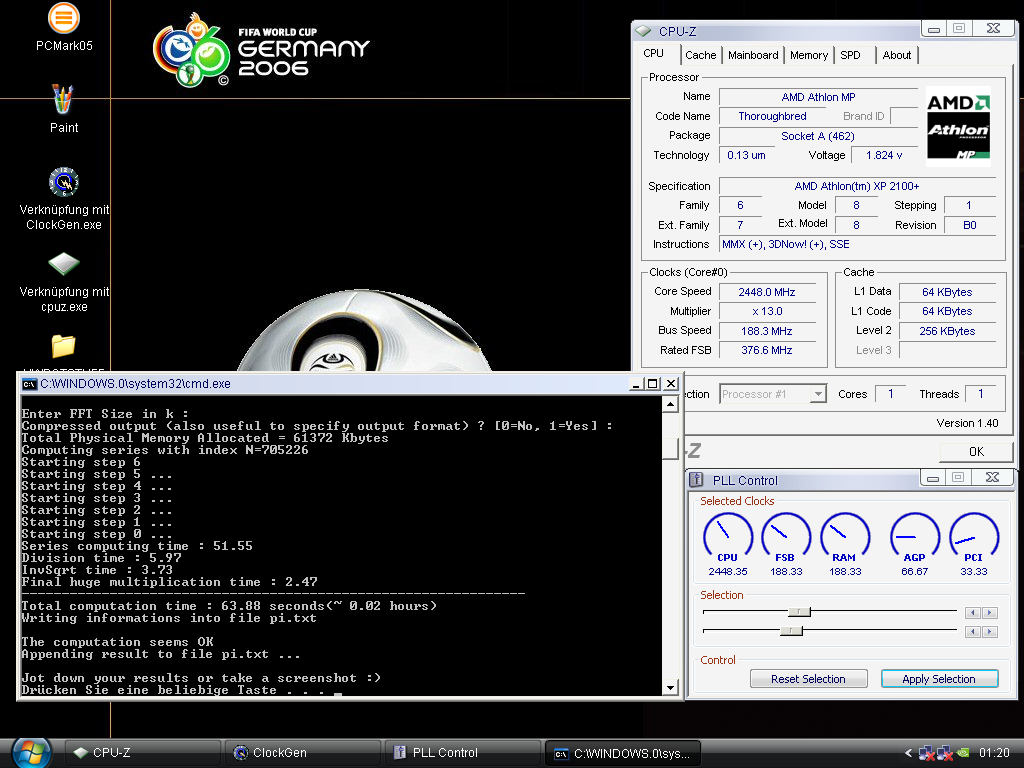Click the Multiplier value x 13.0
Image resolution: width=1024 pixels, height=768 pixels.
[767, 312]
